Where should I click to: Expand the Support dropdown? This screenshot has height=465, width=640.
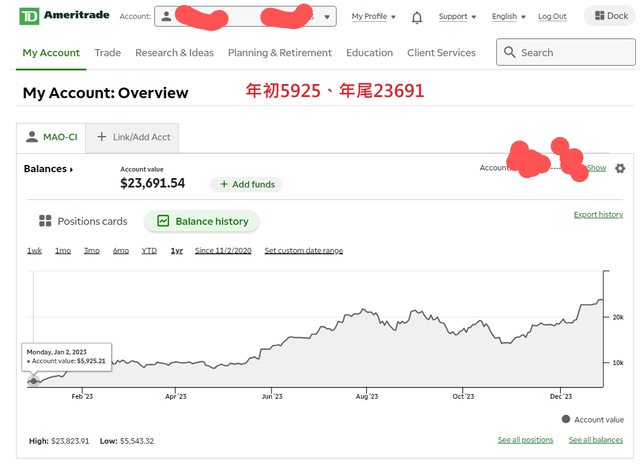click(x=457, y=17)
